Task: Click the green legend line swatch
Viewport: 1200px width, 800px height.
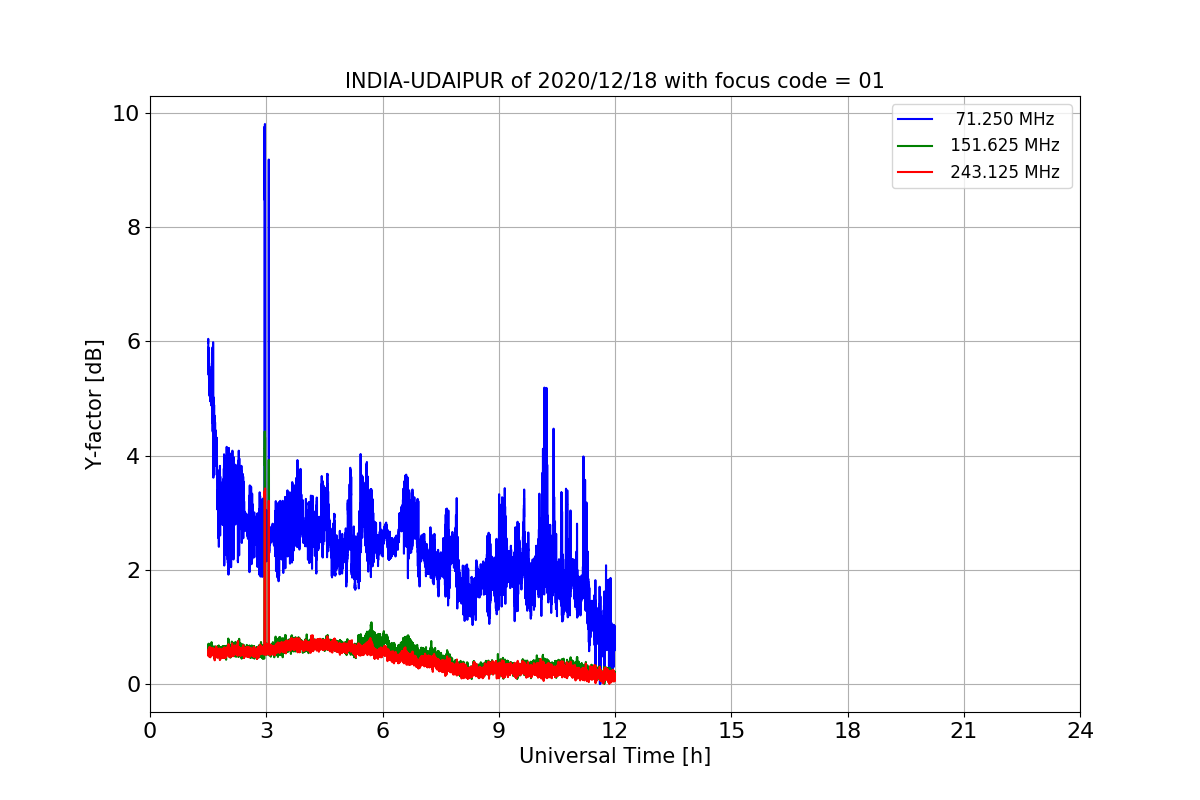Action: tap(916, 146)
